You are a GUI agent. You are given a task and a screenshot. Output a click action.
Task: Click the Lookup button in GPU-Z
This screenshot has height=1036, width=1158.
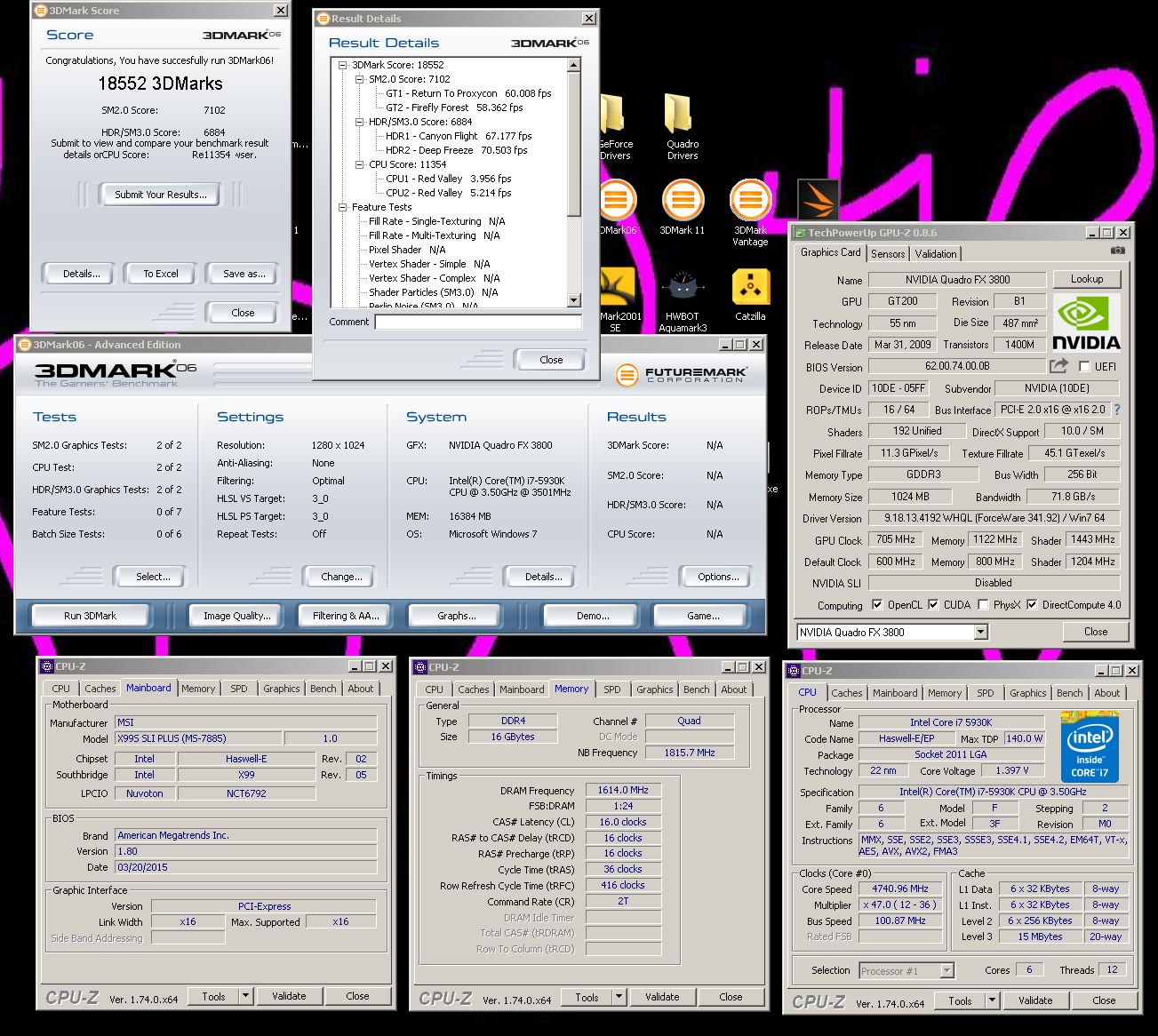tap(1086, 279)
